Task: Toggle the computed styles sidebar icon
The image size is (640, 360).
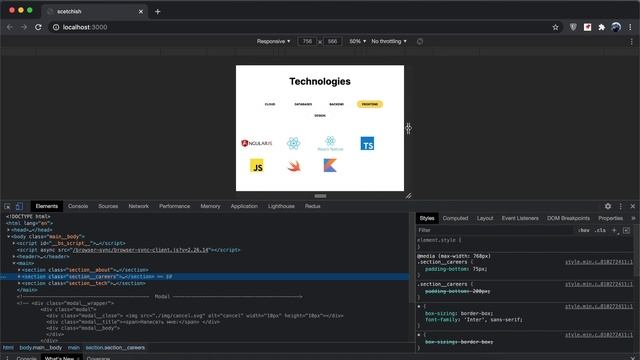Action: (627, 231)
